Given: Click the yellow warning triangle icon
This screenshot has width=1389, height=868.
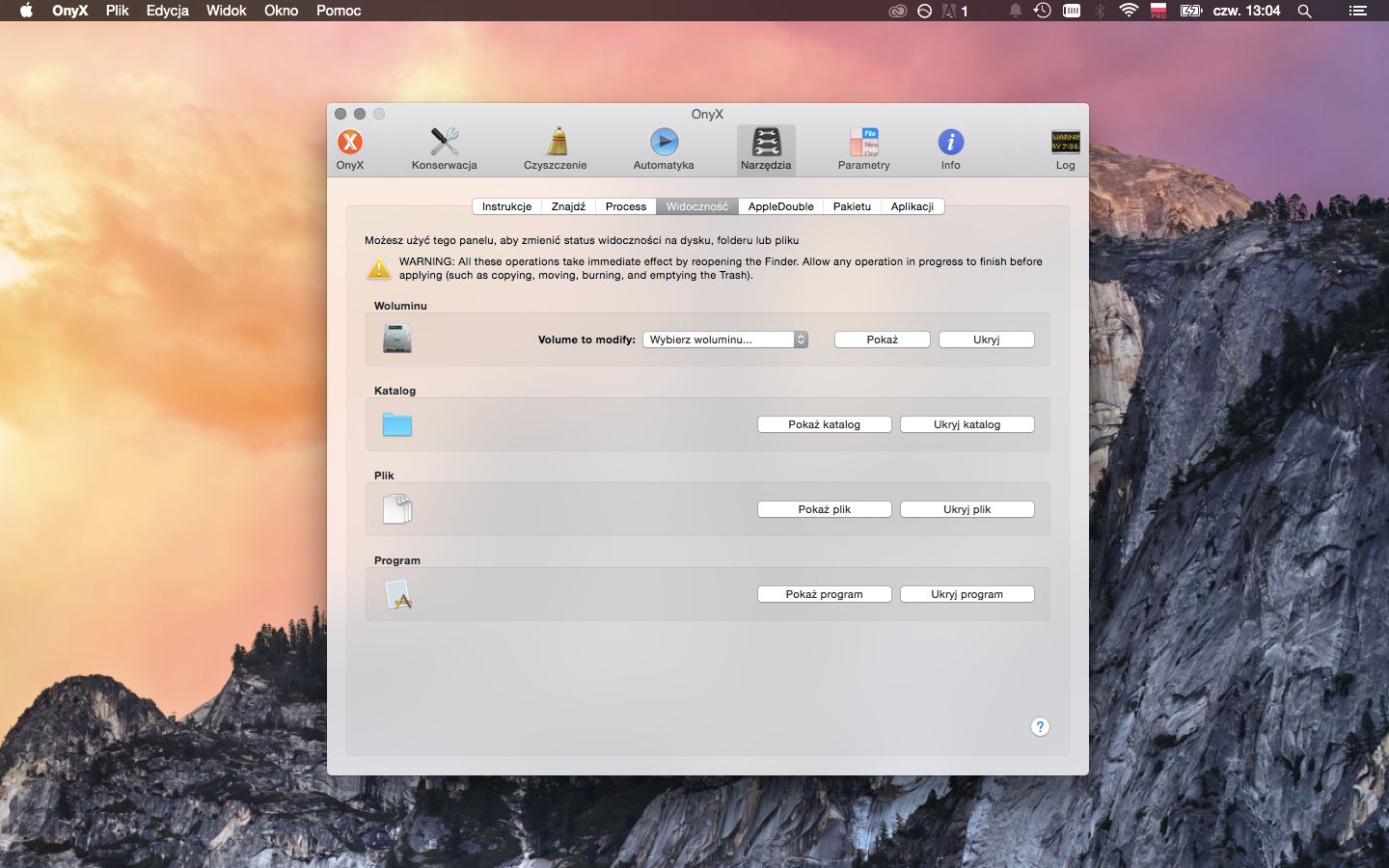Looking at the screenshot, I should [379, 269].
